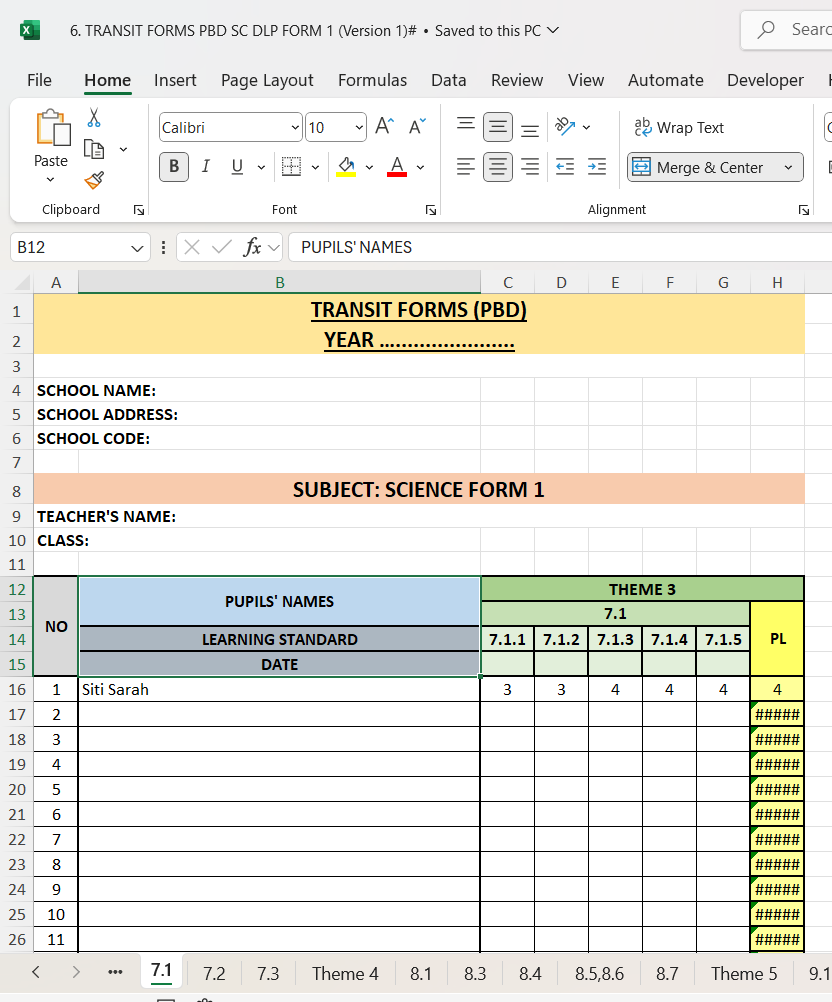Click the previous-sheet navigation arrow

tap(36, 973)
